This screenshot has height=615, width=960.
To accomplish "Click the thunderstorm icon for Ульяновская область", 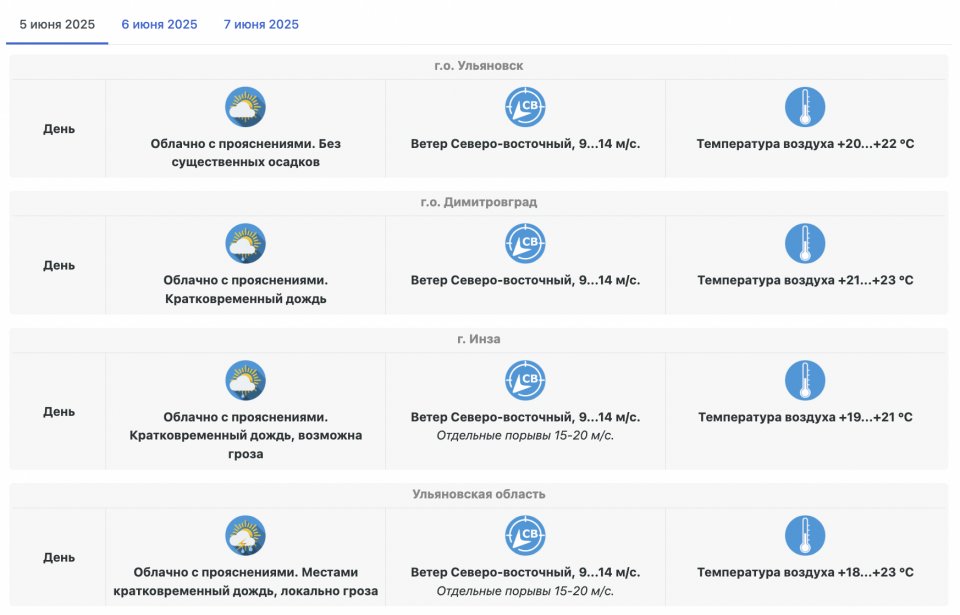I will (x=245, y=536).
